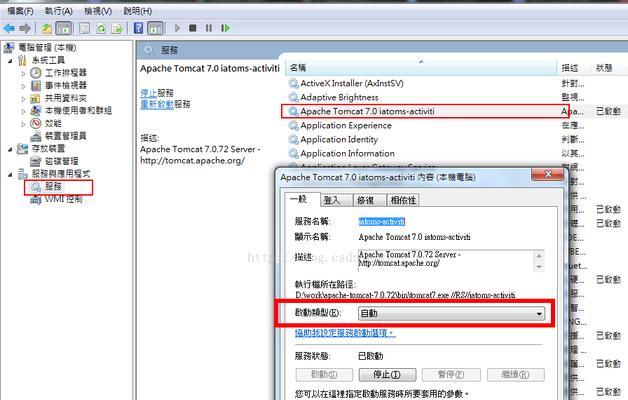
Task: Open the 執行(A) menu
Action: [58, 11]
